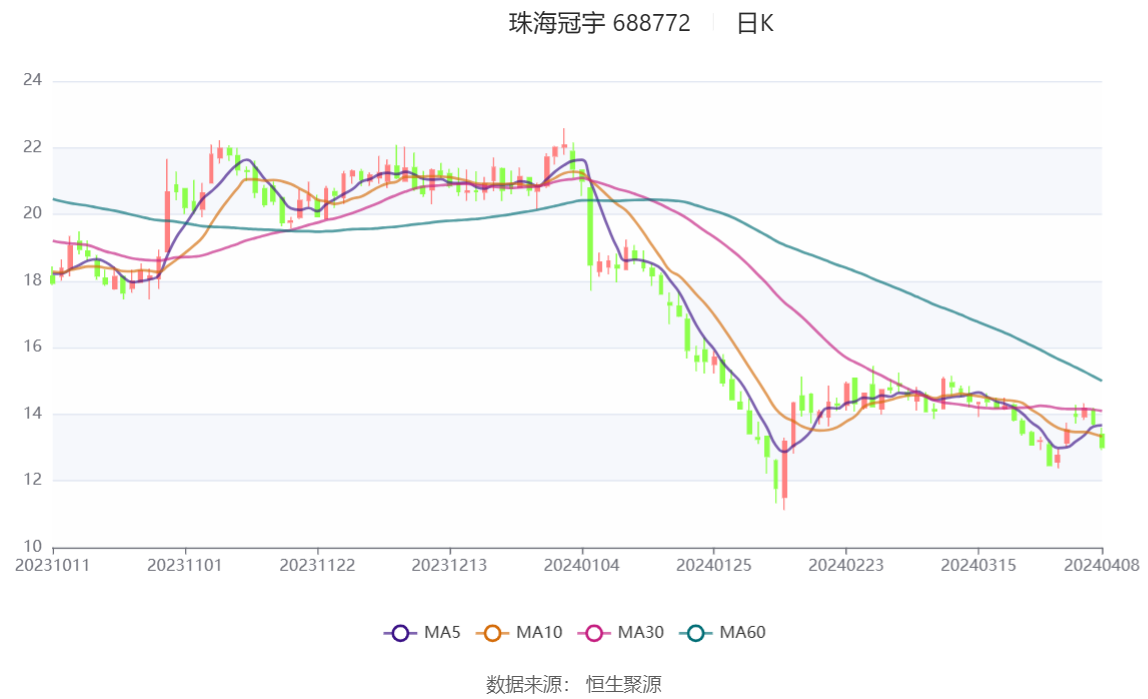1148x699 pixels.
Task: Toggle the MA5 purple legend marker
Action: click(400, 633)
